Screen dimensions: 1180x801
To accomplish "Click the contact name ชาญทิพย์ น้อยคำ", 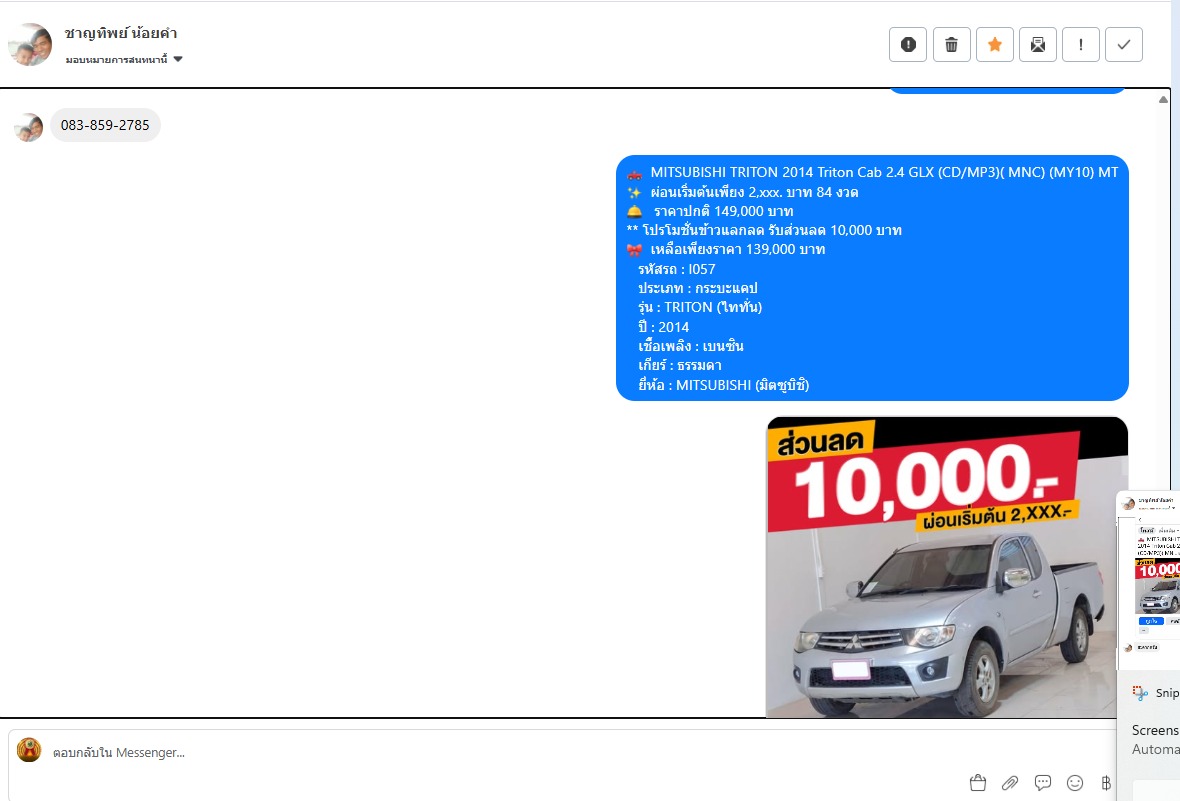I will click(x=120, y=33).
